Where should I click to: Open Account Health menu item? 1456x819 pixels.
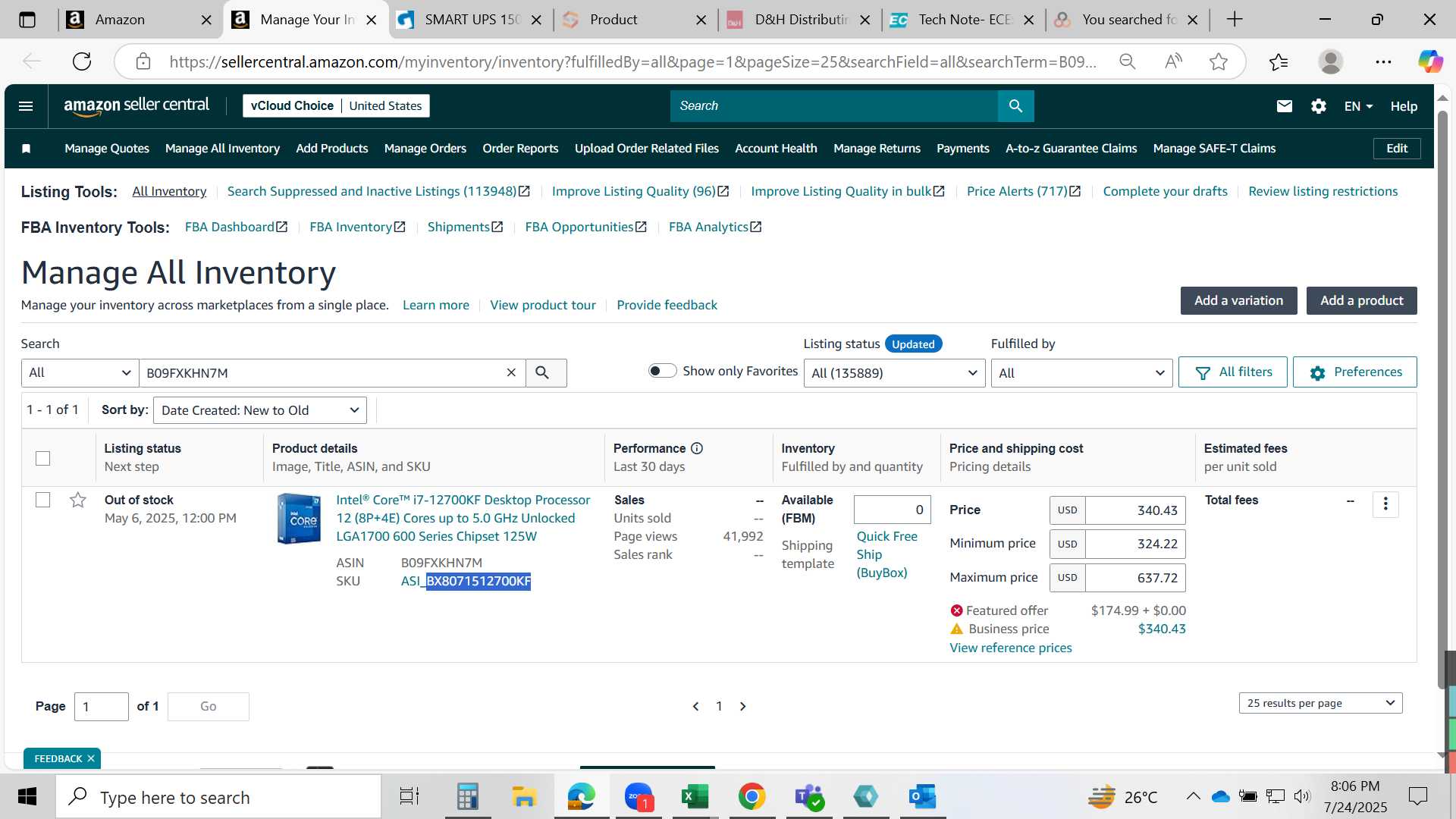tap(776, 149)
